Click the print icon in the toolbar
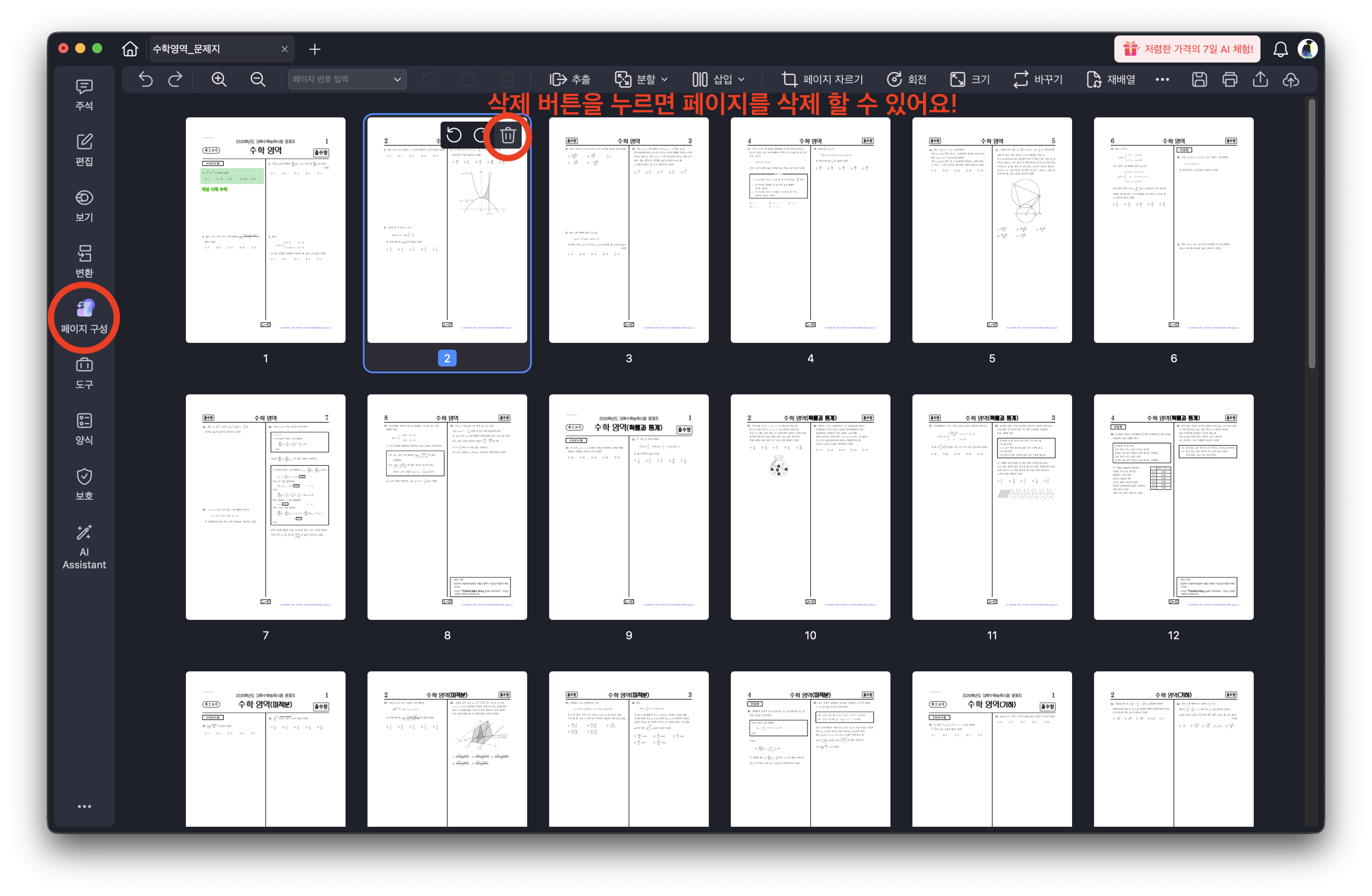1372x896 pixels. coord(1230,79)
